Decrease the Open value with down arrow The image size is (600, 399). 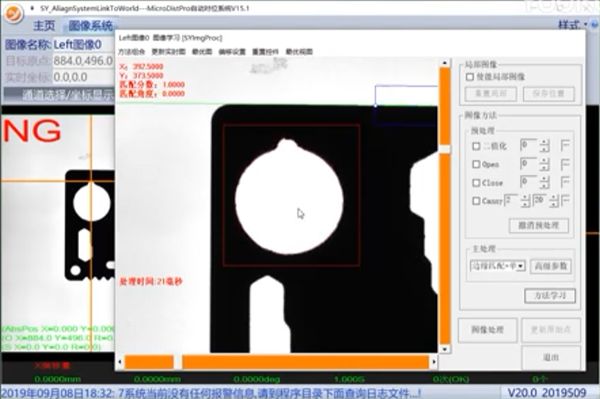coord(544,167)
